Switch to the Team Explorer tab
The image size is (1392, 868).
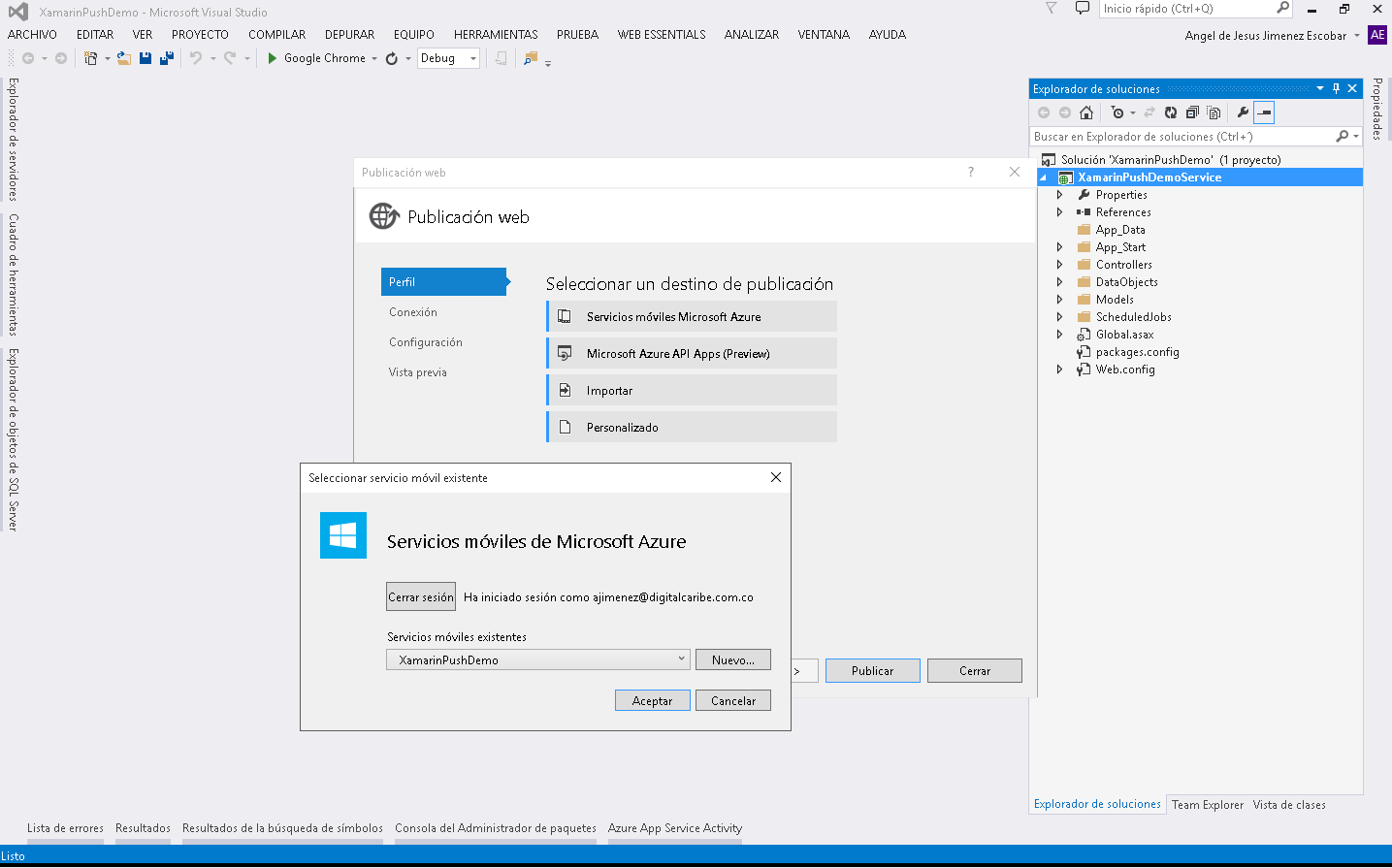1207,805
